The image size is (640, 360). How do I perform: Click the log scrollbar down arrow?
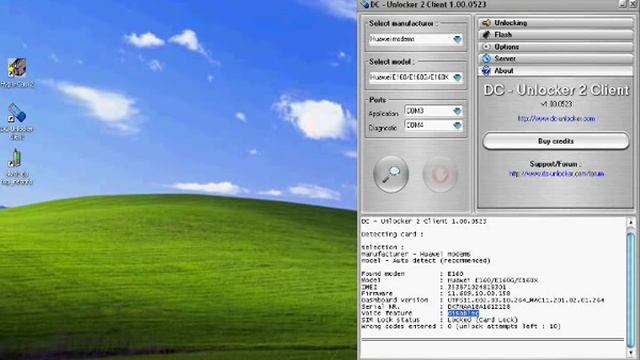click(631, 353)
